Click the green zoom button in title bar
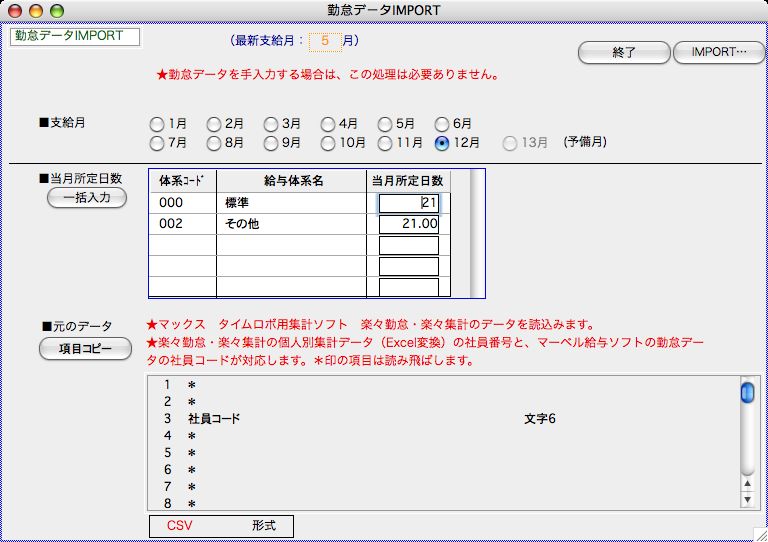 coord(56,10)
